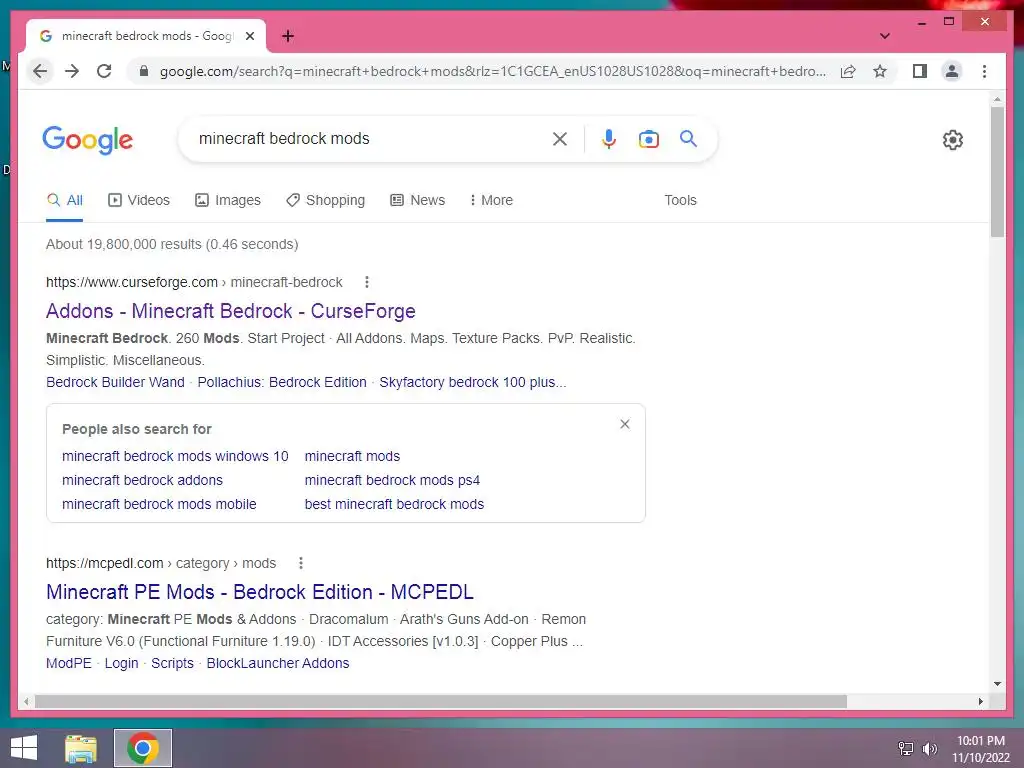
Task: Open Addons - Minecraft Bedrock - CurseForge result
Action: (x=231, y=311)
